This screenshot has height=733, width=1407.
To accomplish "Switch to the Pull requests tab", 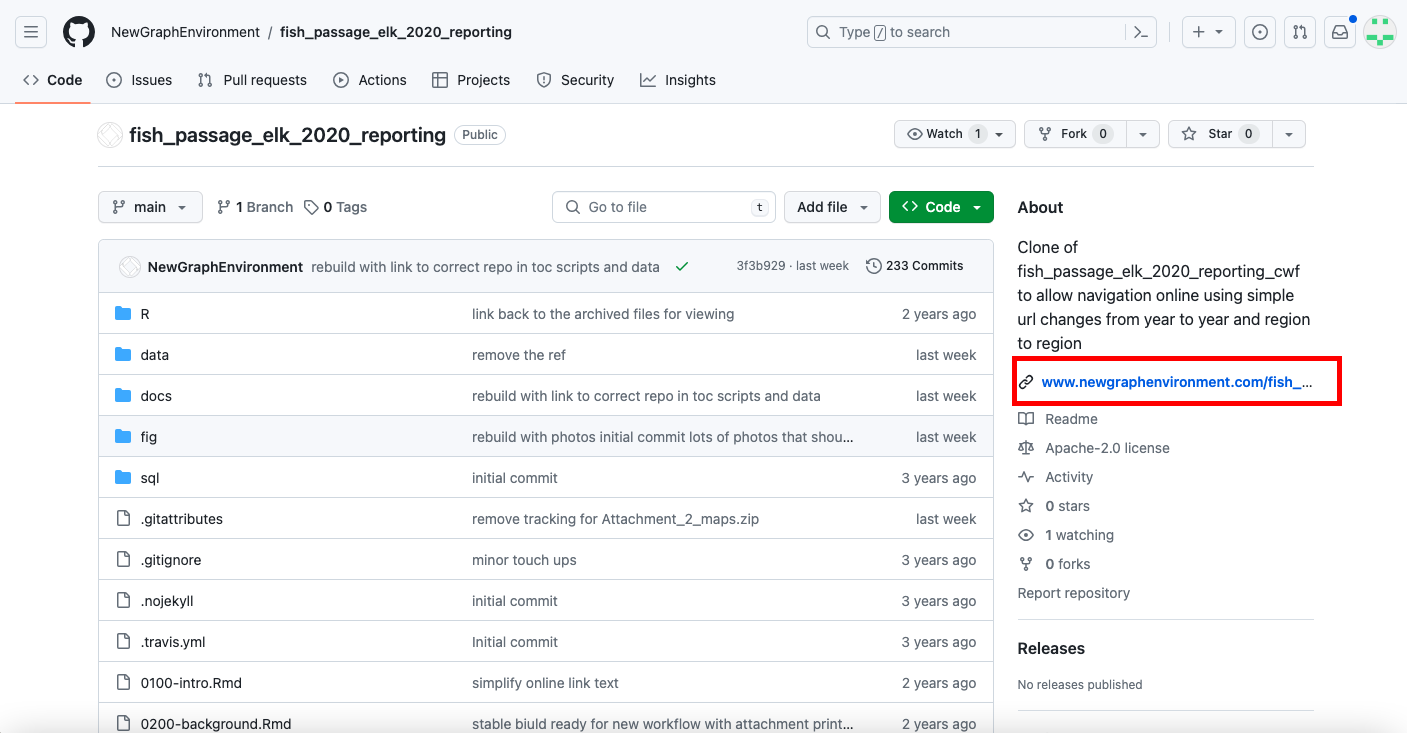I will (x=252, y=80).
